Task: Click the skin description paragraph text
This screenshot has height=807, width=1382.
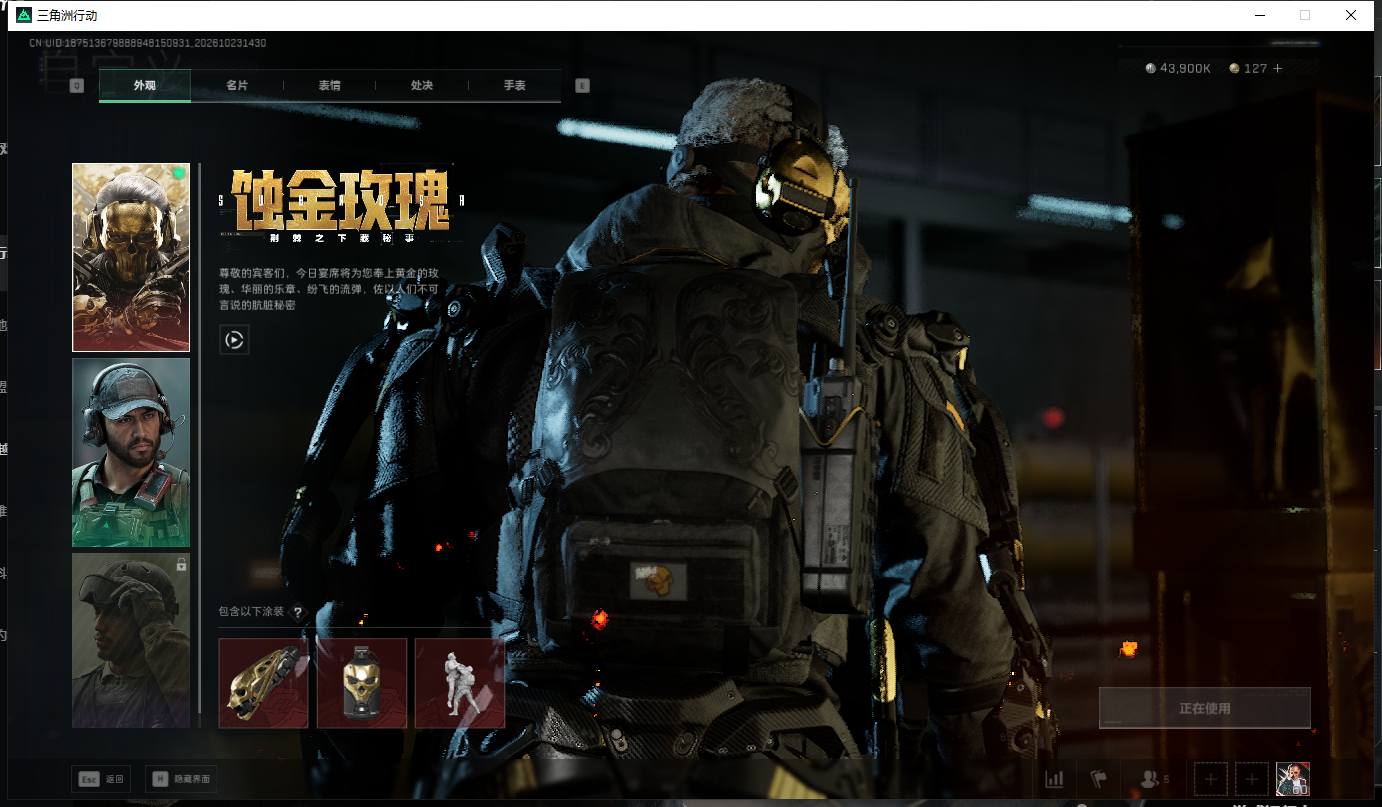Action: click(329, 289)
